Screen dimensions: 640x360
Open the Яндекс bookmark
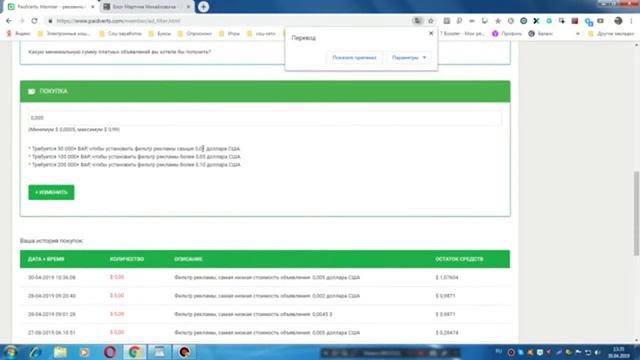point(19,33)
